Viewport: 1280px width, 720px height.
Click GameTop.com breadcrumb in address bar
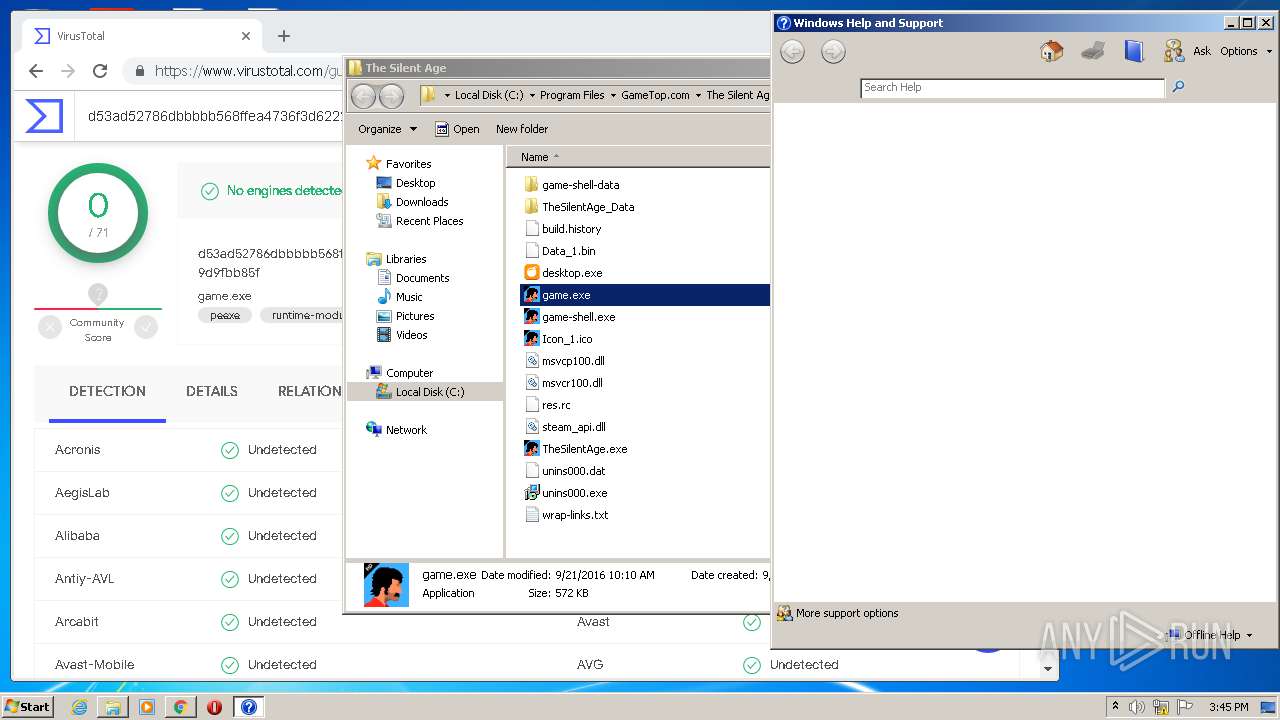coord(655,96)
